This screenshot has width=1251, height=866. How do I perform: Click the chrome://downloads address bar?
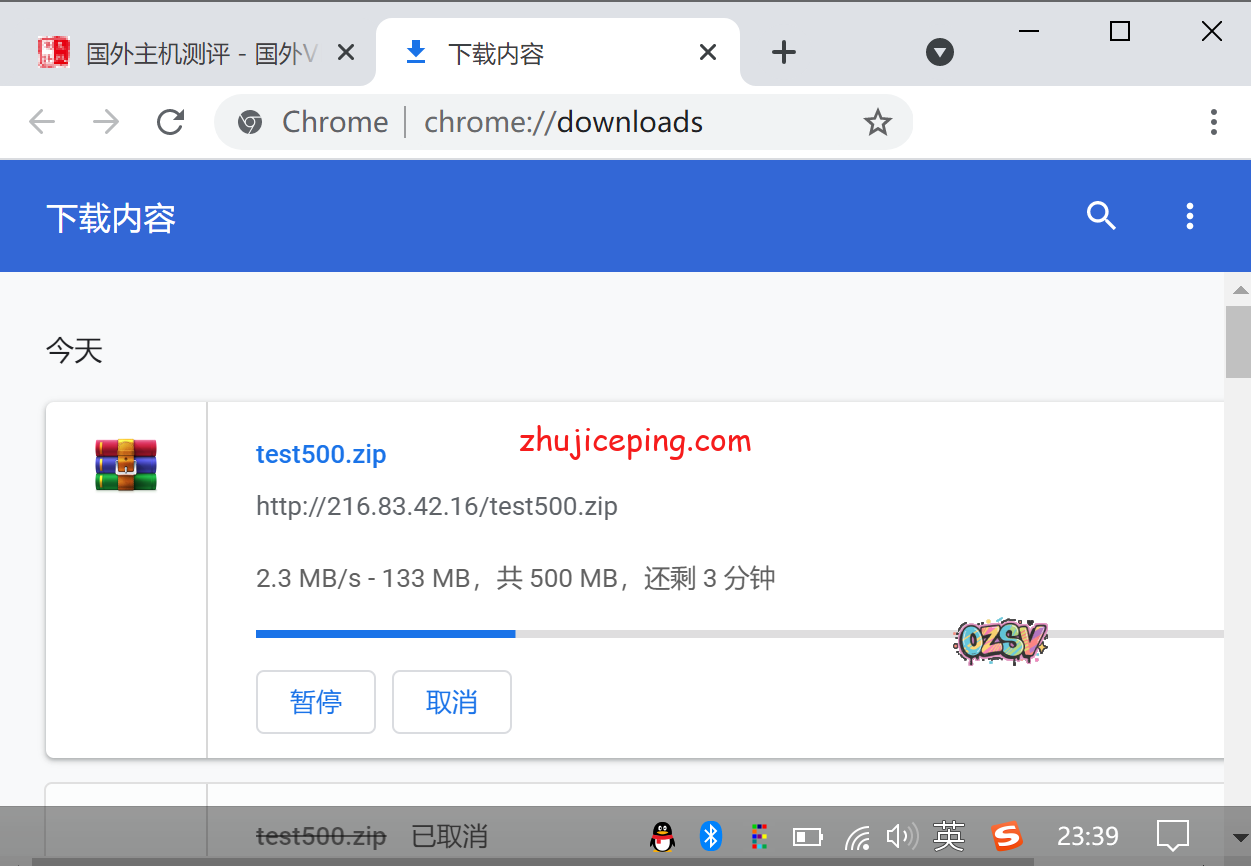tap(562, 122)
